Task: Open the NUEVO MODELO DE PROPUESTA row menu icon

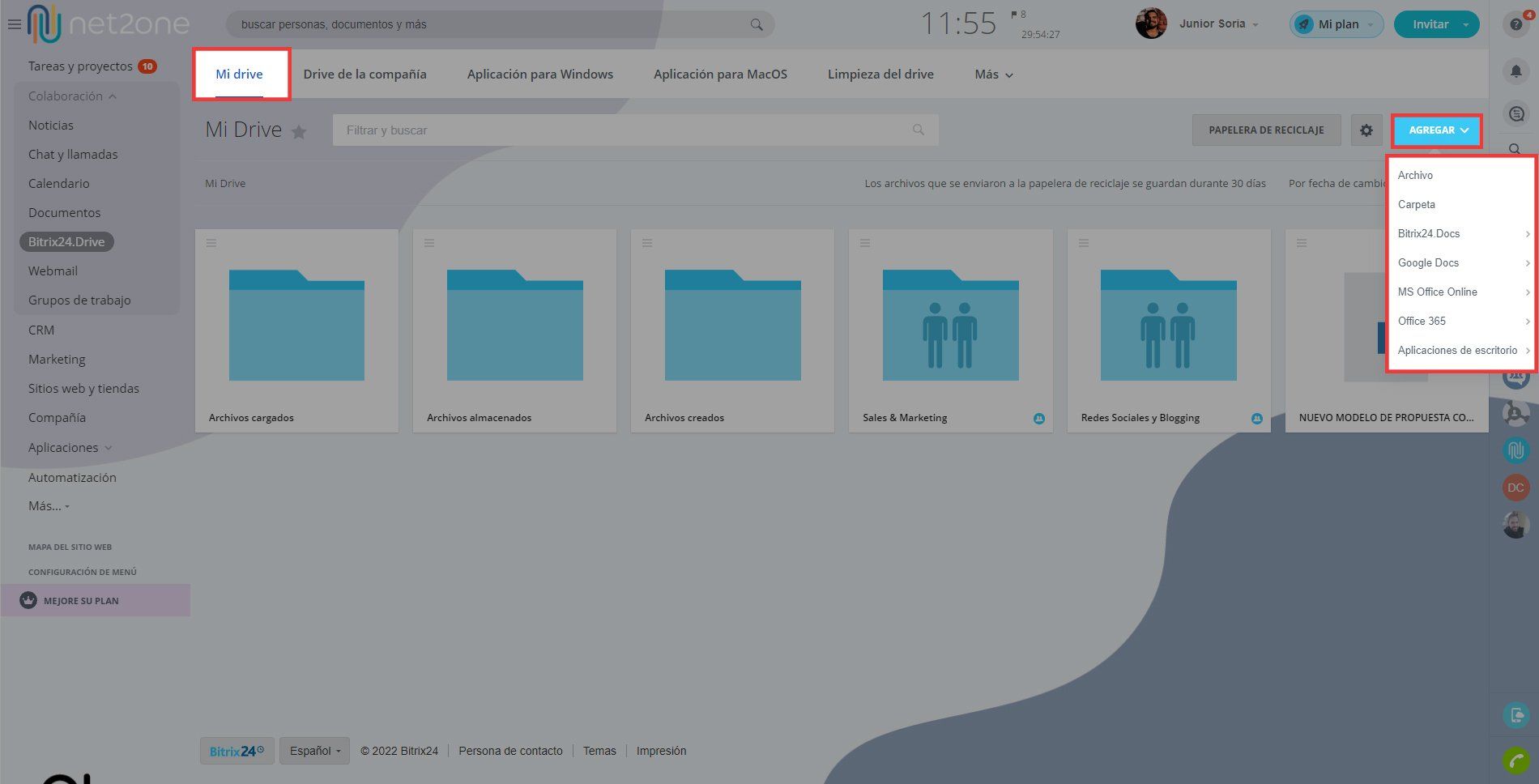Action: pyautogui.click(x=1302, y=243)
